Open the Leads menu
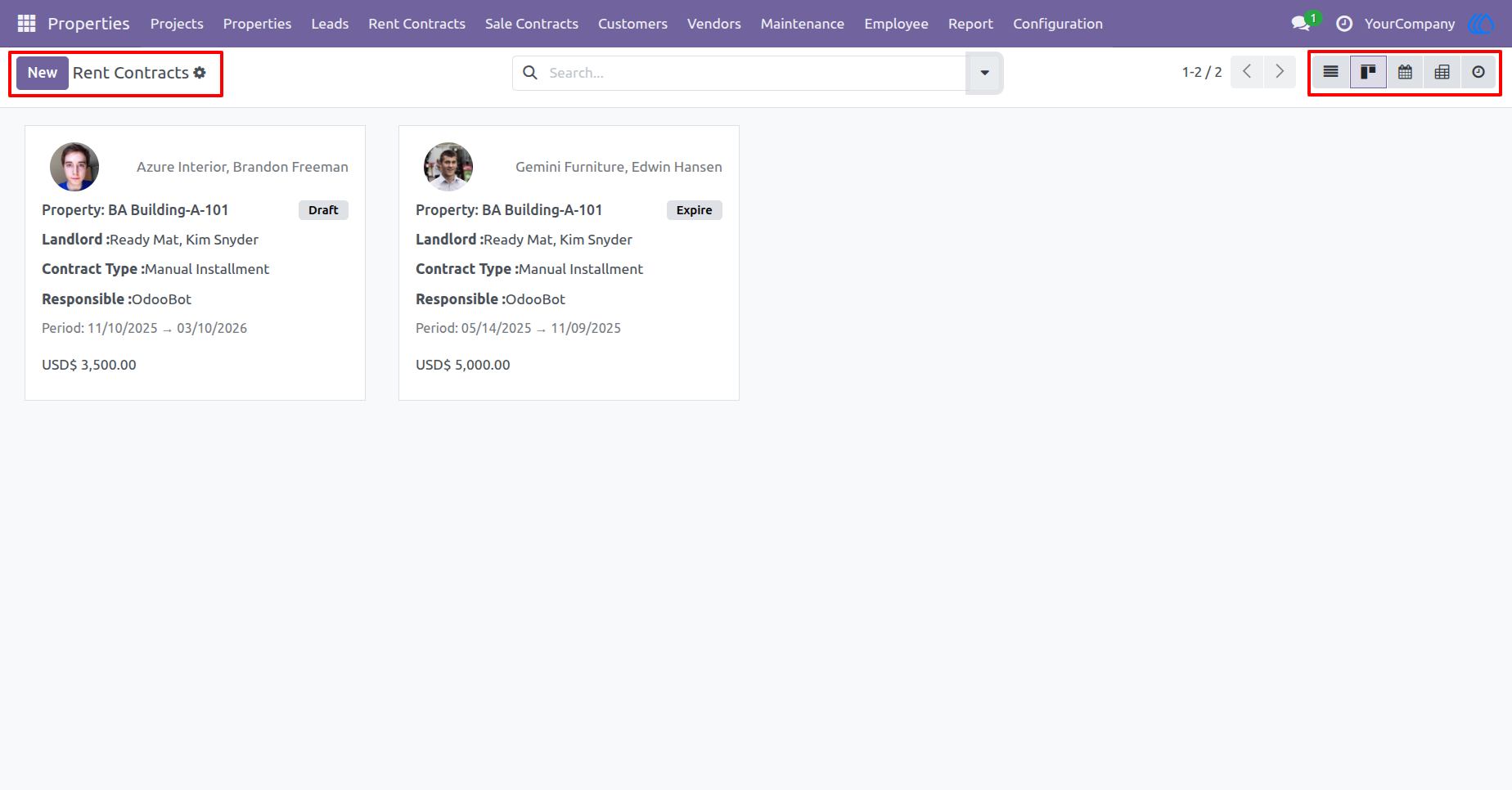 (330, 24)
